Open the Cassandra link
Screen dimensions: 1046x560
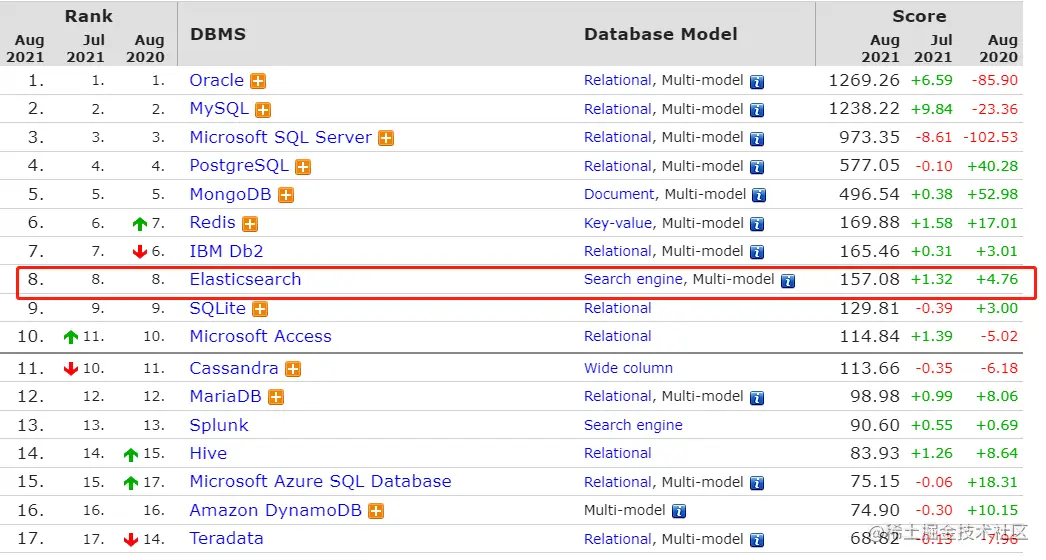[x=233, y=368]
